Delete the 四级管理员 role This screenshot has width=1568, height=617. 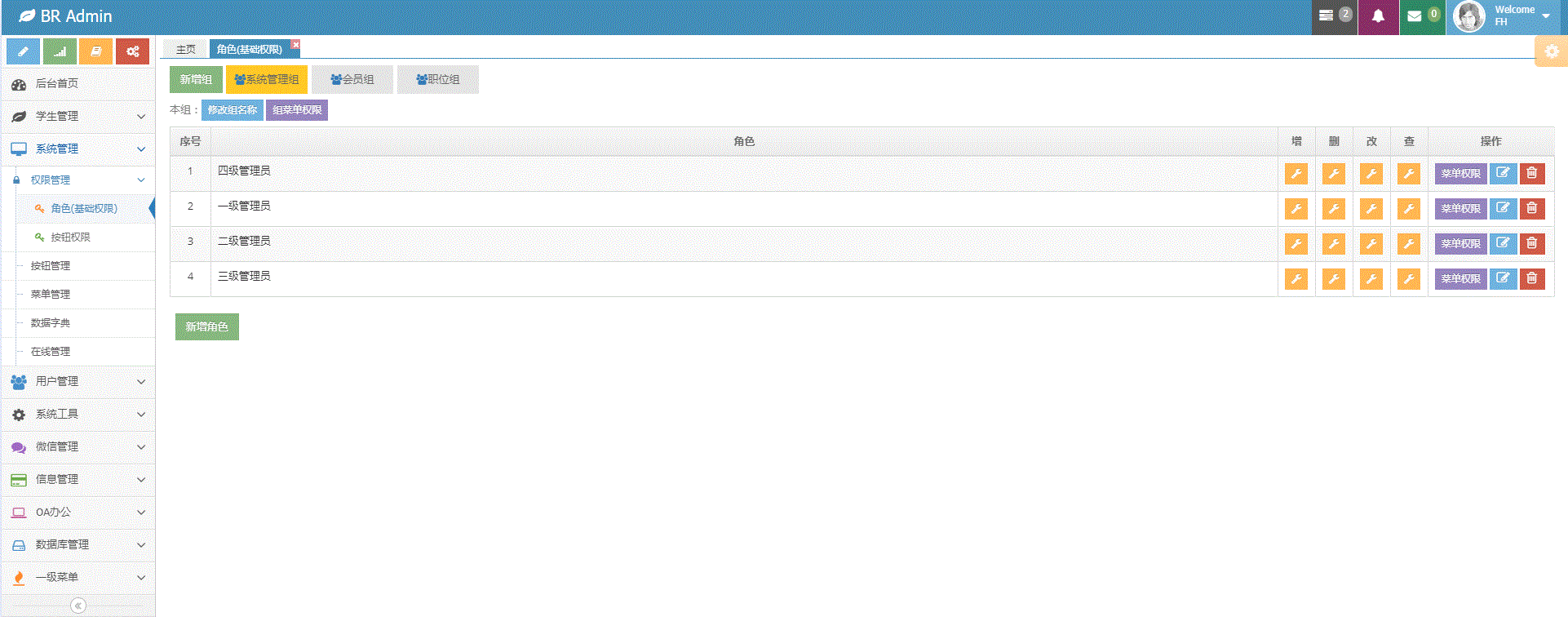[1532, 174]
